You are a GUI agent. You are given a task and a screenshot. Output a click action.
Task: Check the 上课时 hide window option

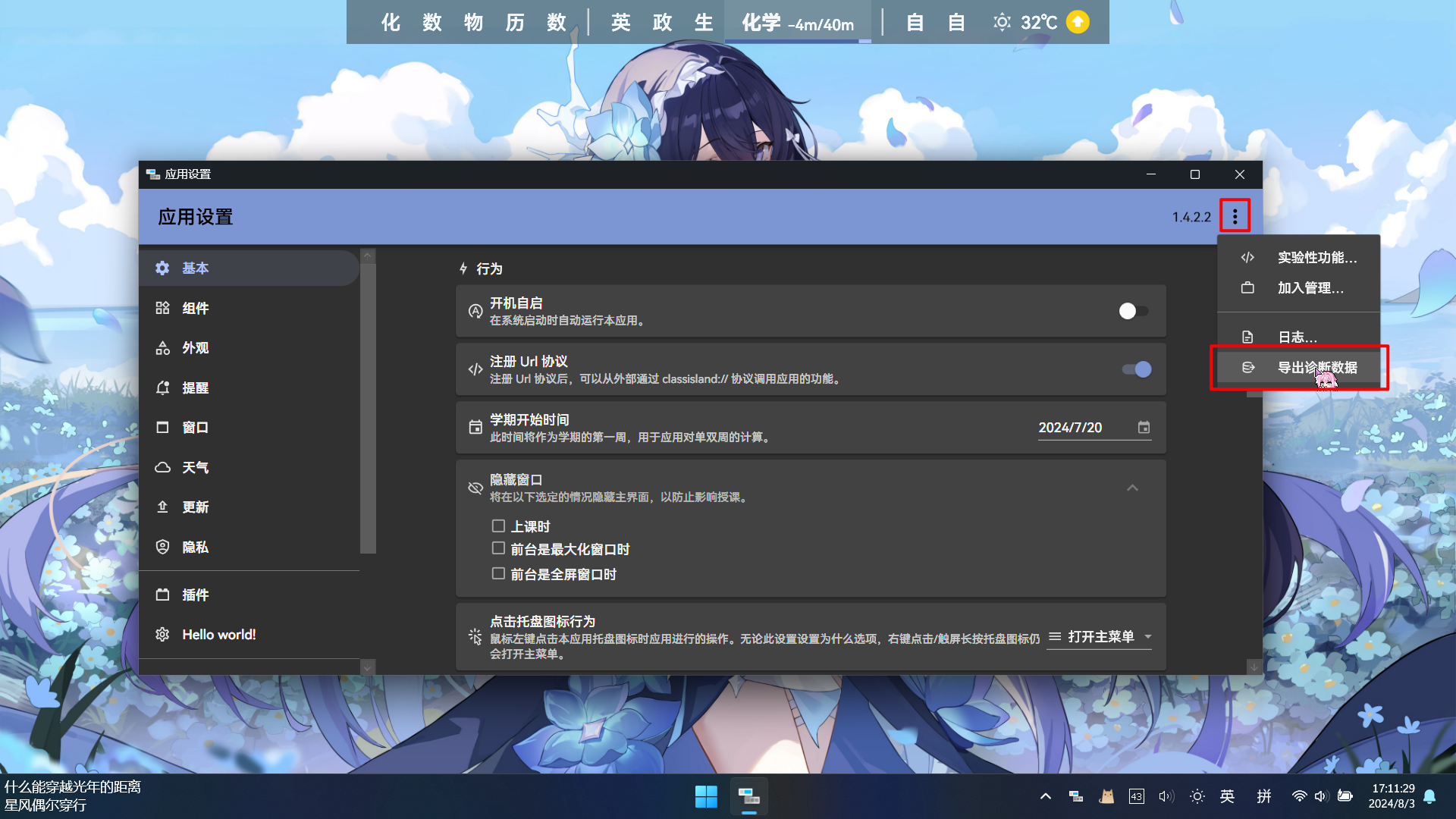[498, 526]
